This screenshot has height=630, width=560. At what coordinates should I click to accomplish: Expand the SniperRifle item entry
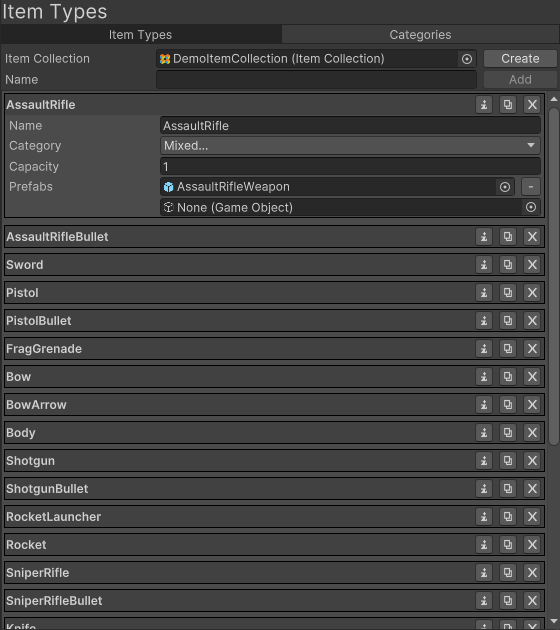(x=240, y=573)
